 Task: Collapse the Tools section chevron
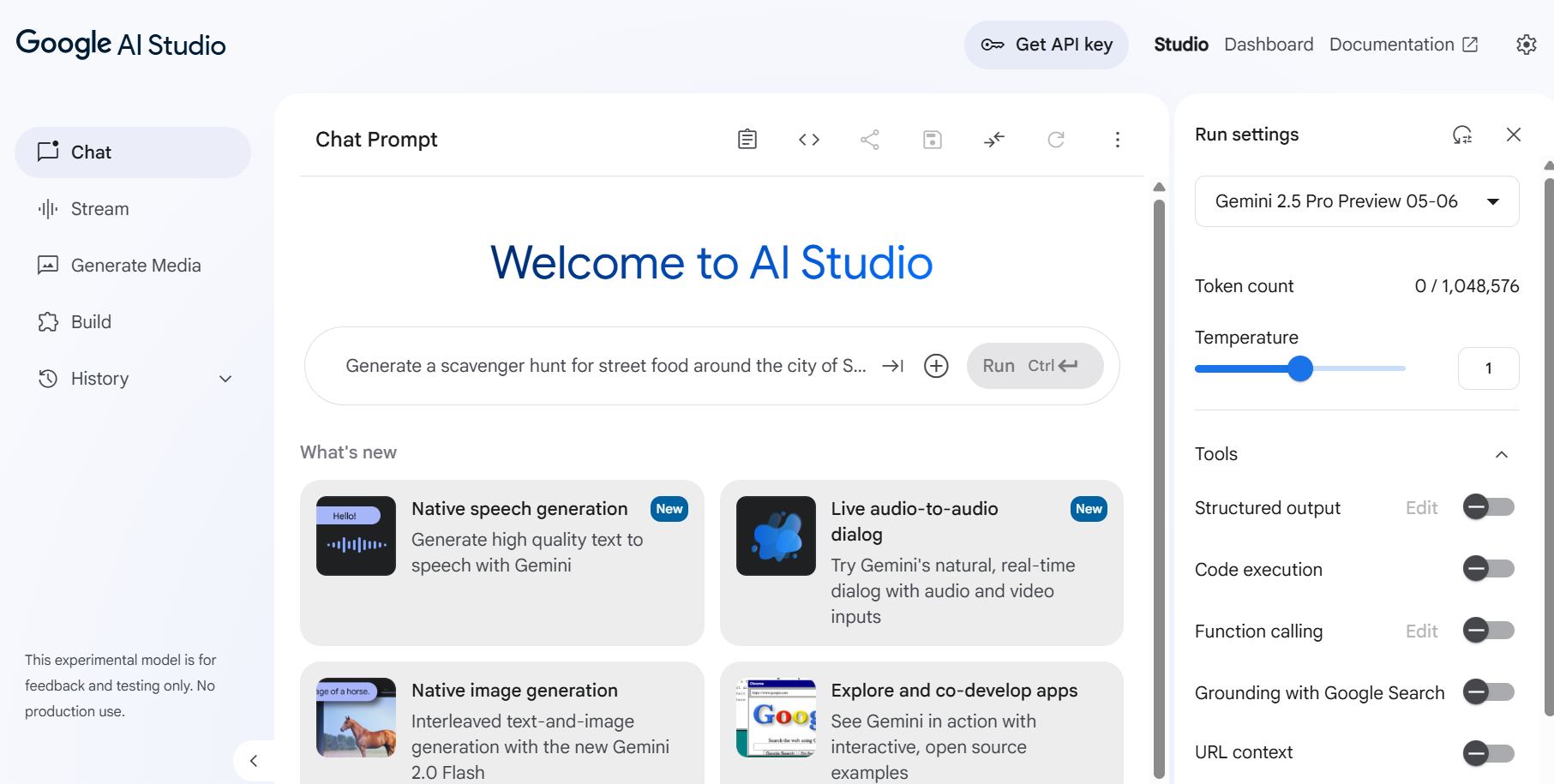coord(1502,454)
